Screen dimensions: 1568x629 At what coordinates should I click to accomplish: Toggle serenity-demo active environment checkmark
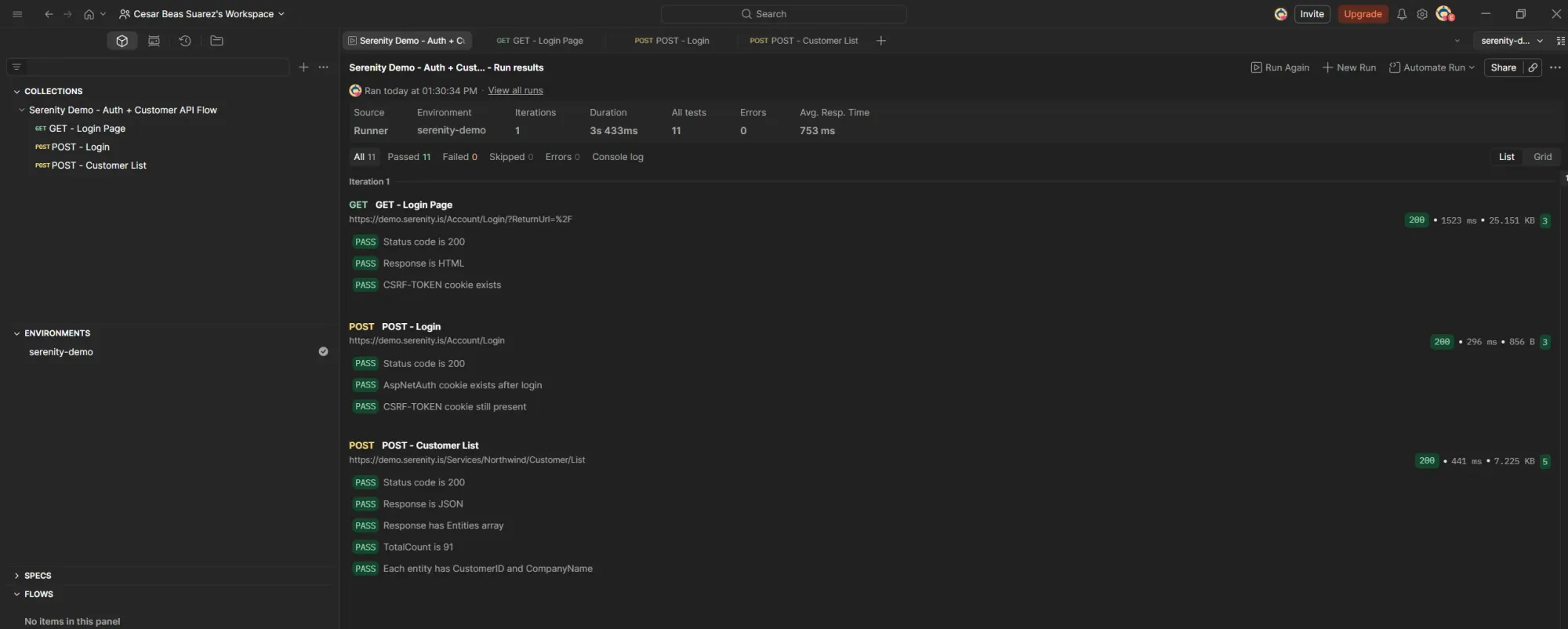[x=323, y=351]
